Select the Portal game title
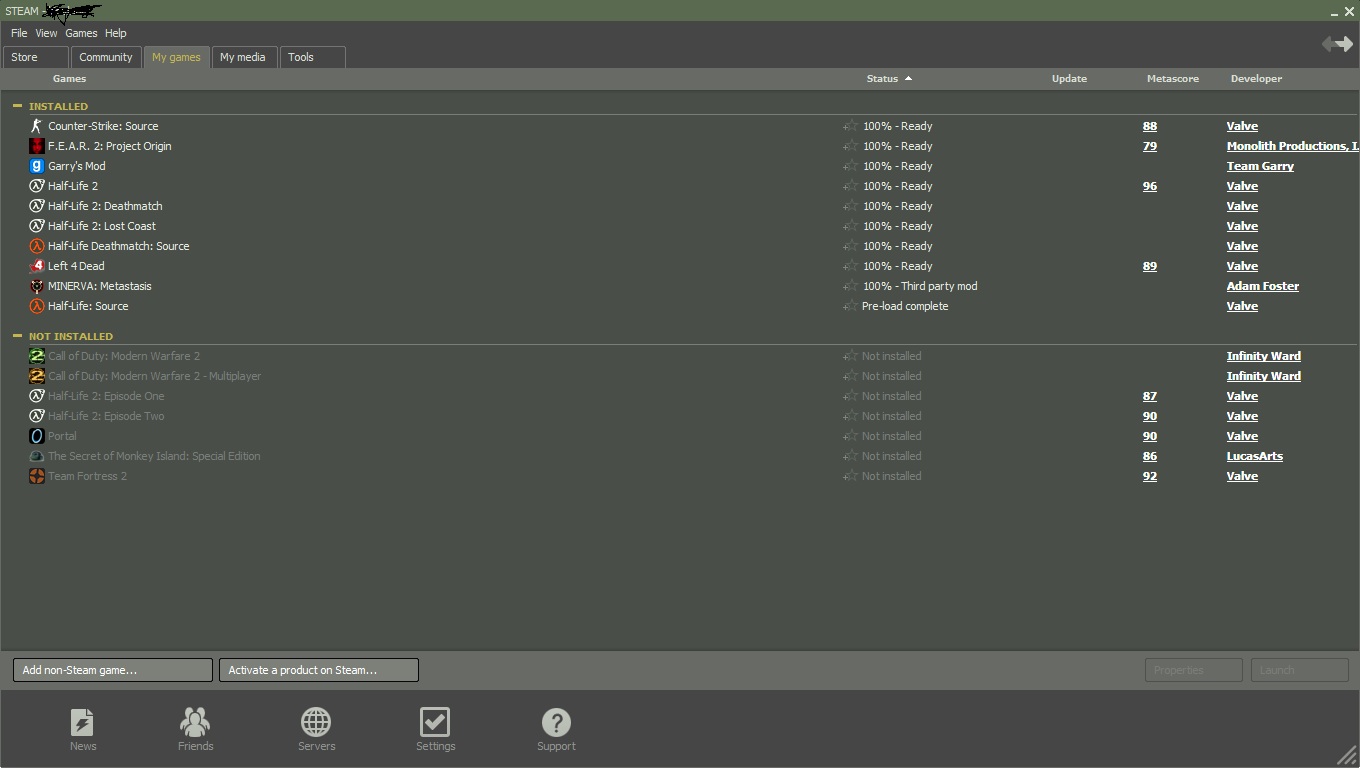This screenshot has height=768, width=1360. tap(62, 436)
